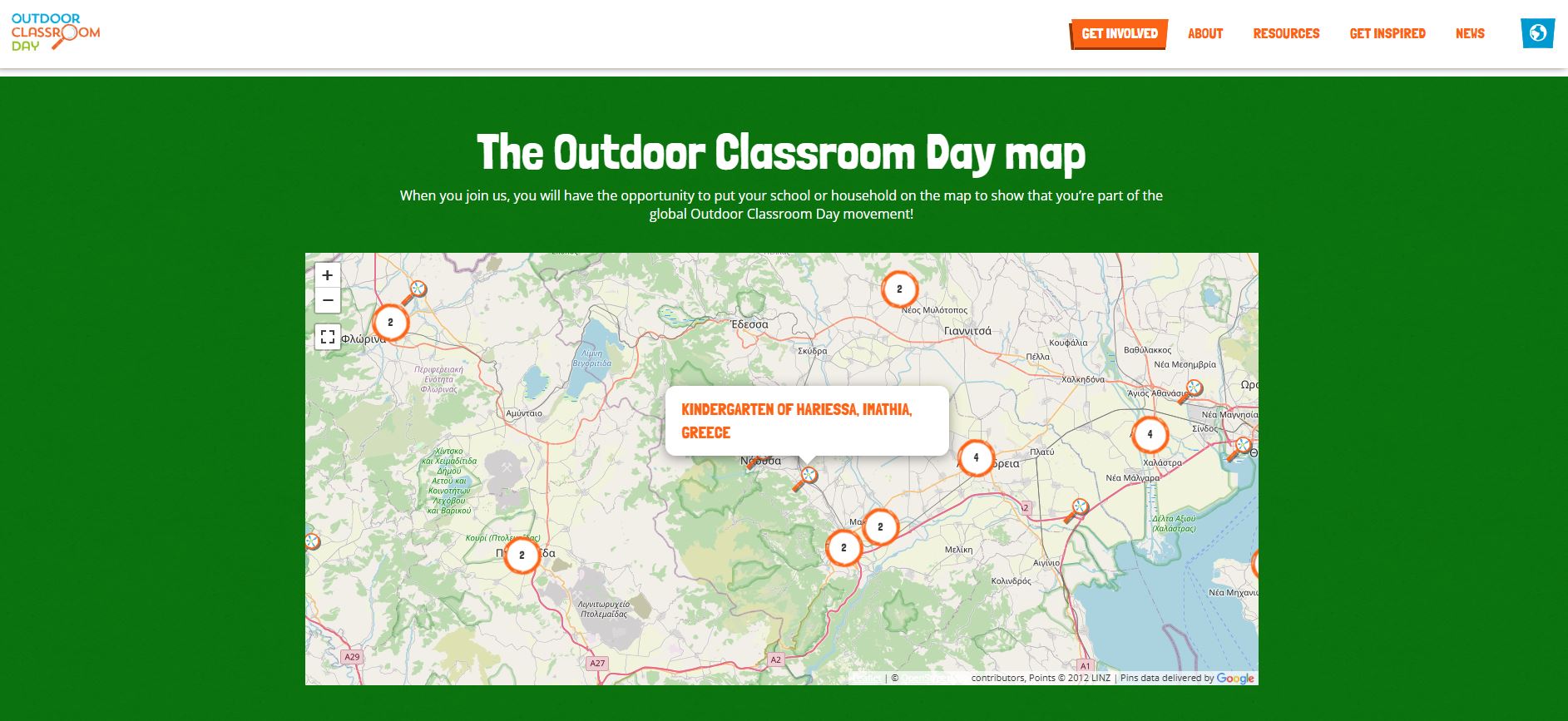The width and height of the screenshot is (1568, 721).
Task: Click the Google logo in map attribution
Action: coord(1235,678)
